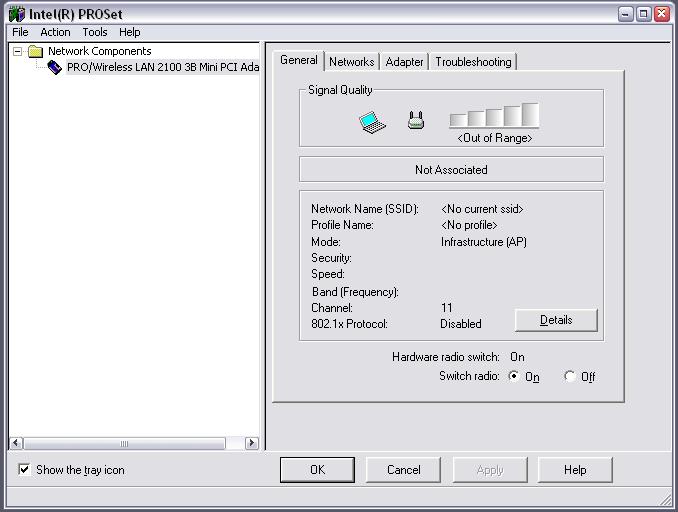The height and width of the screenshot is (512, 678).
Task: Switch to the Troubleshooting tab
Action: [473, 62]
